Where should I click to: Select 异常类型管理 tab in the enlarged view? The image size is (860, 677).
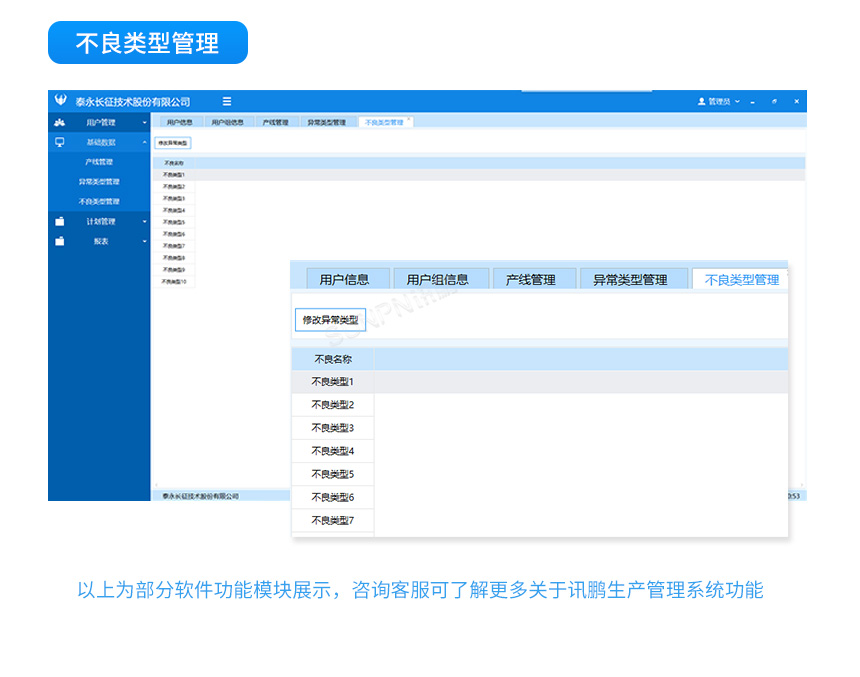point(630,280)
